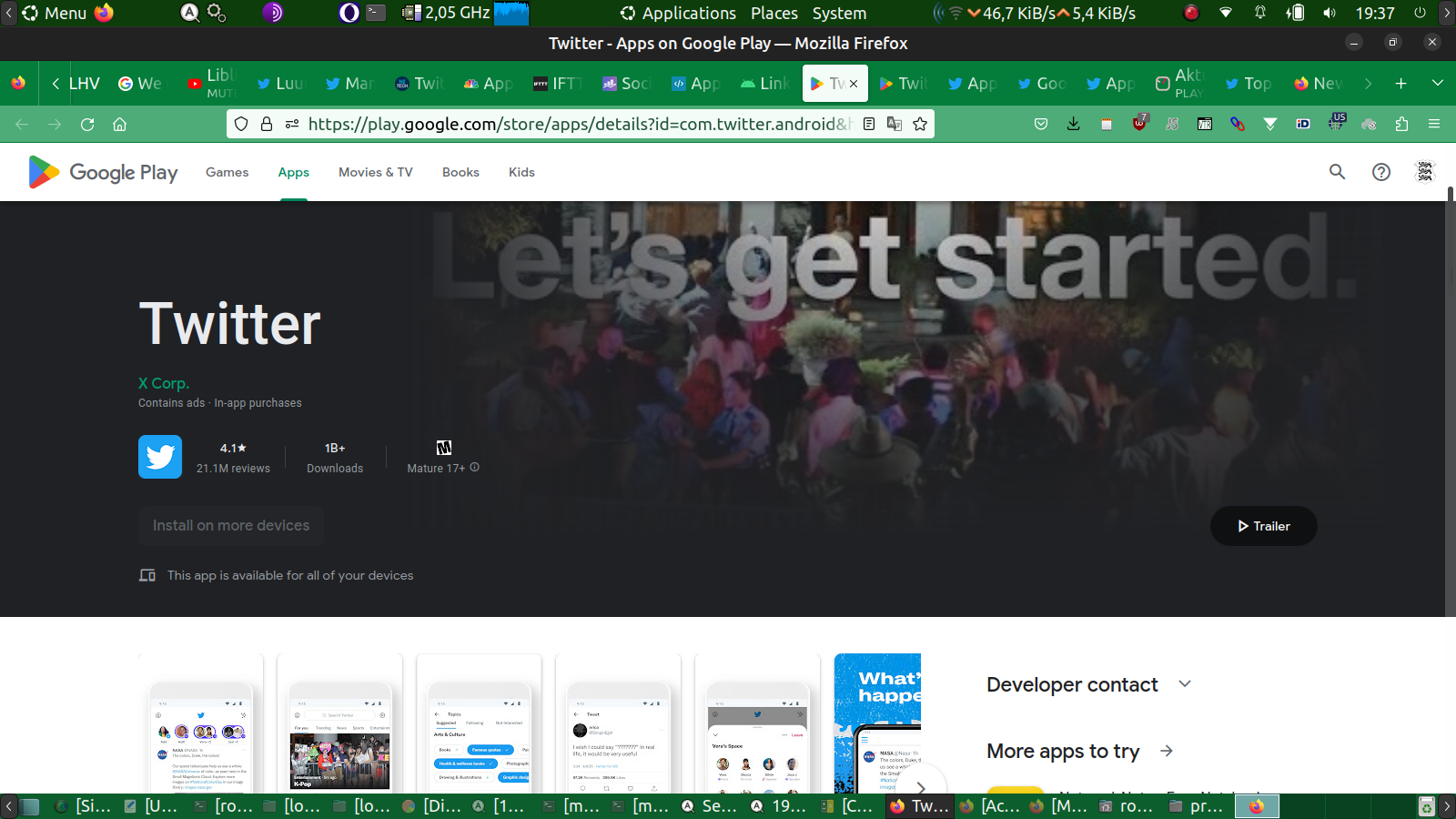Translate this page icon in address bar

[895, 124]
